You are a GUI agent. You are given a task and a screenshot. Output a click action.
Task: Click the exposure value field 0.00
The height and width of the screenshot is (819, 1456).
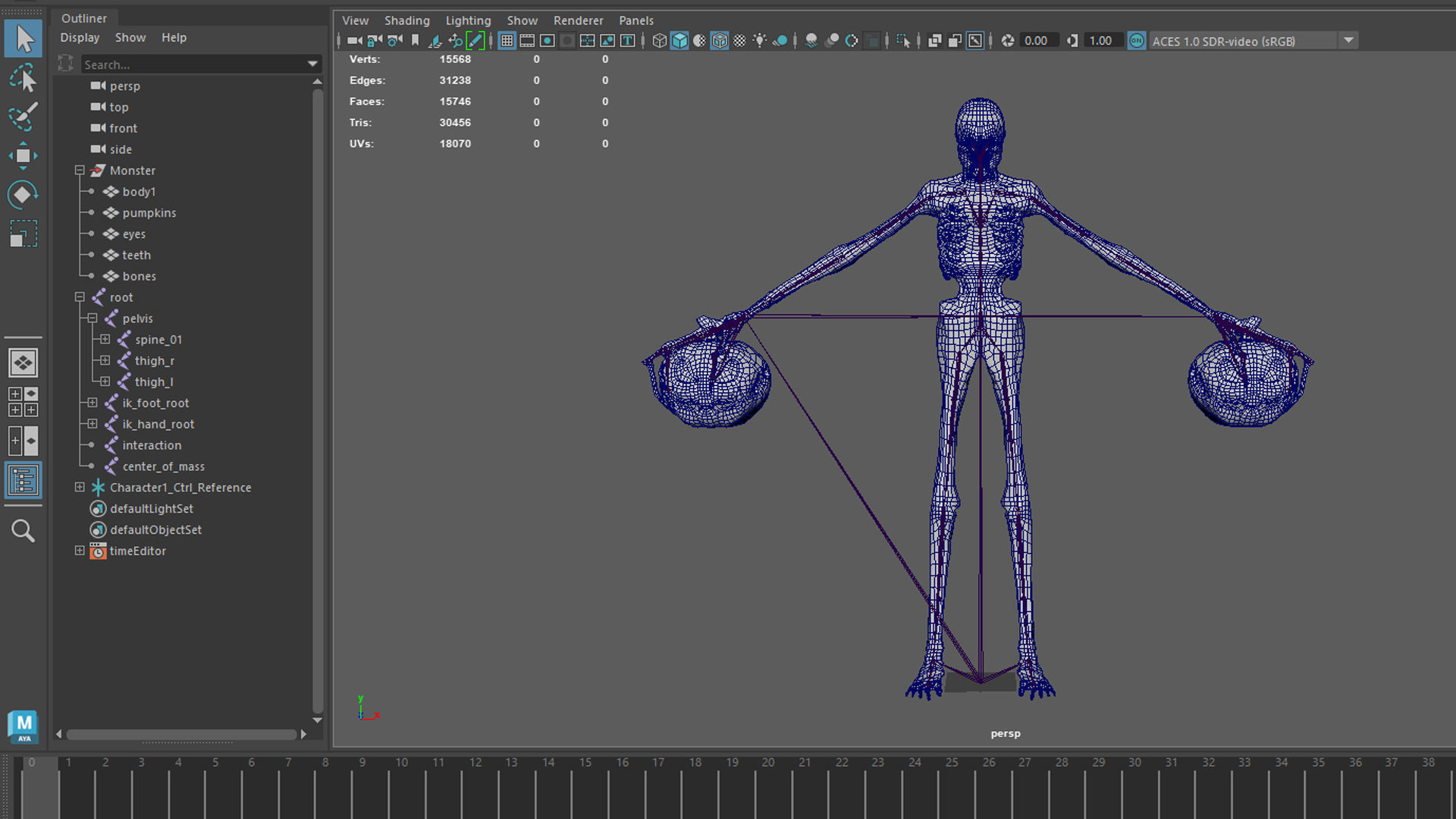1039,41
